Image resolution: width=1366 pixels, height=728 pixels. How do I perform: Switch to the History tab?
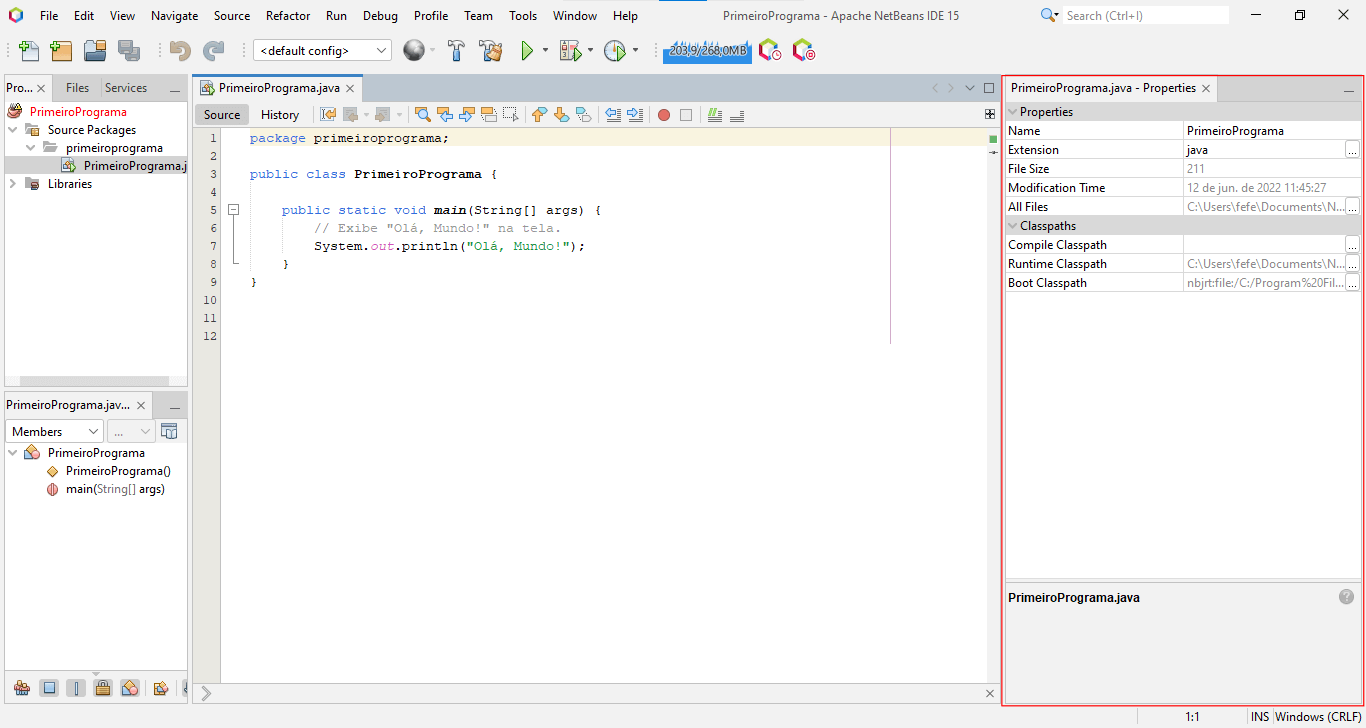pos(279,114)
